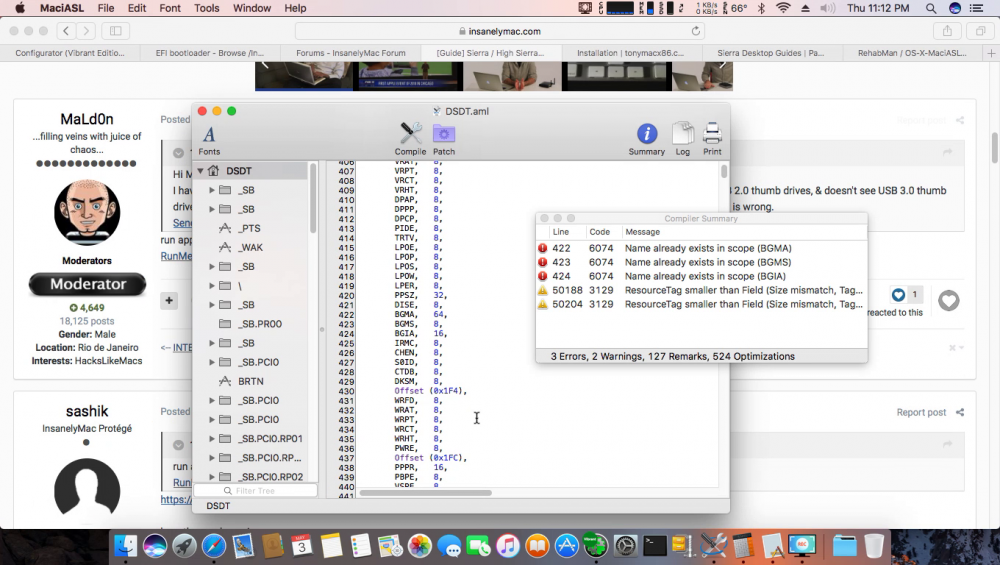Viewport: 1000px width, 565px height.
Task: Open the Window menu
Action: 252,8
